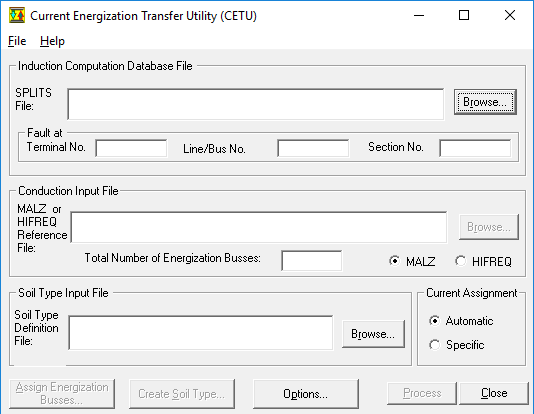The height and width of the screenshot is (414, 534).
Task: Click the Close button at bottom
Action: 494,393
